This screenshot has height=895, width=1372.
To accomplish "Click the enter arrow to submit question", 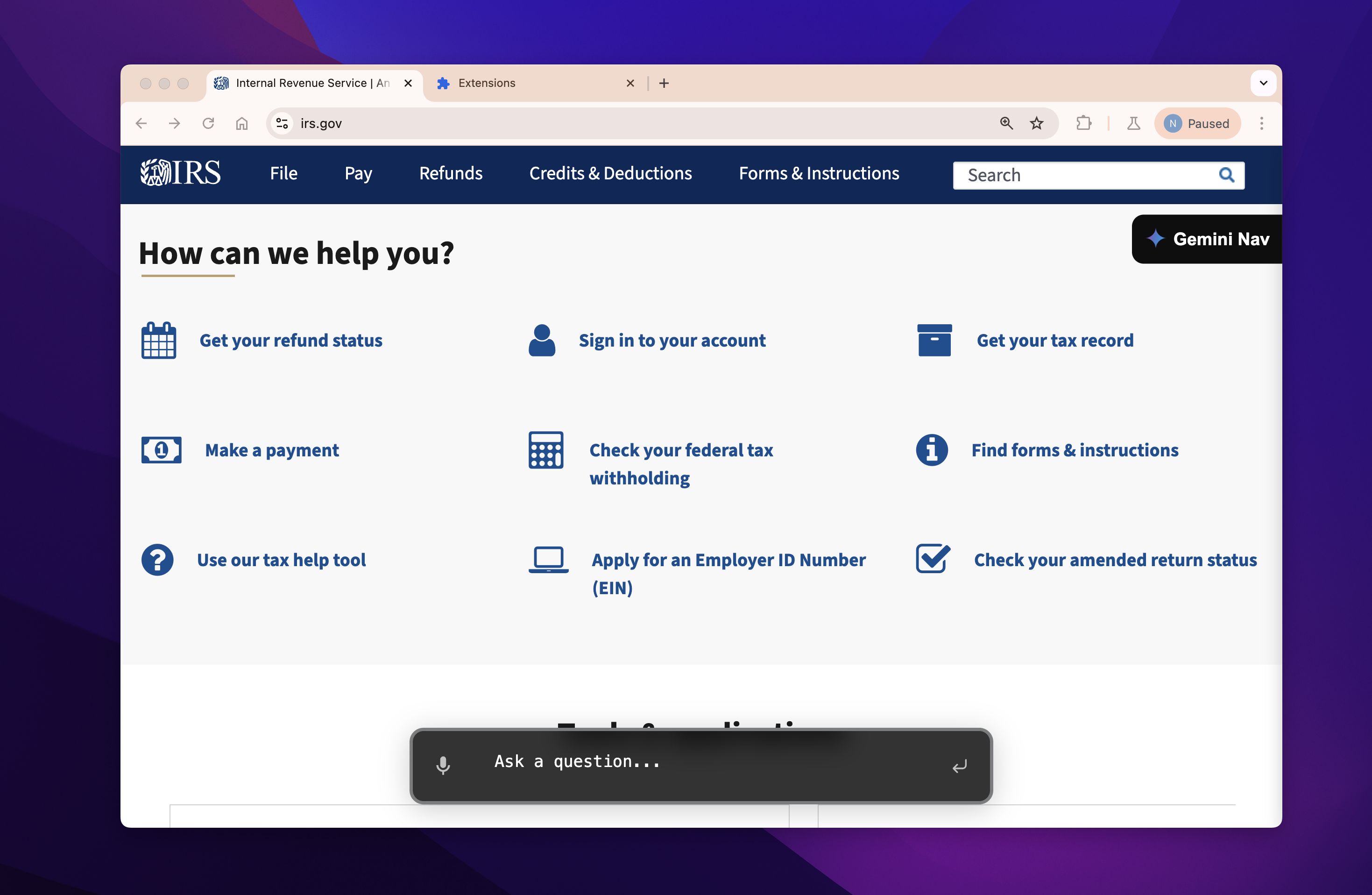I will point(959,766).
